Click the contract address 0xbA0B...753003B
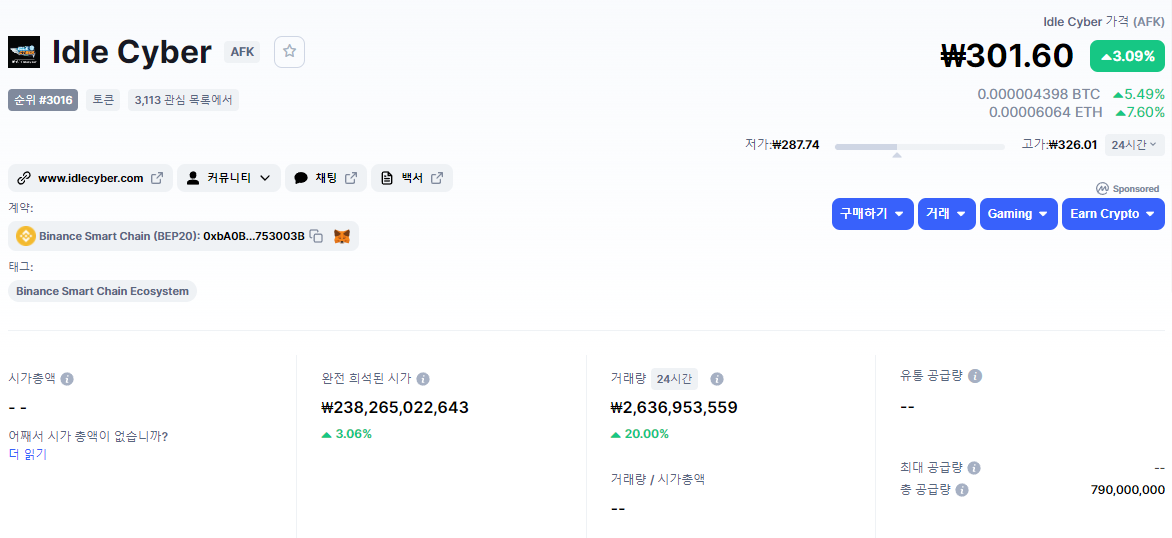The image size is (1172, 538). point(254,236)
